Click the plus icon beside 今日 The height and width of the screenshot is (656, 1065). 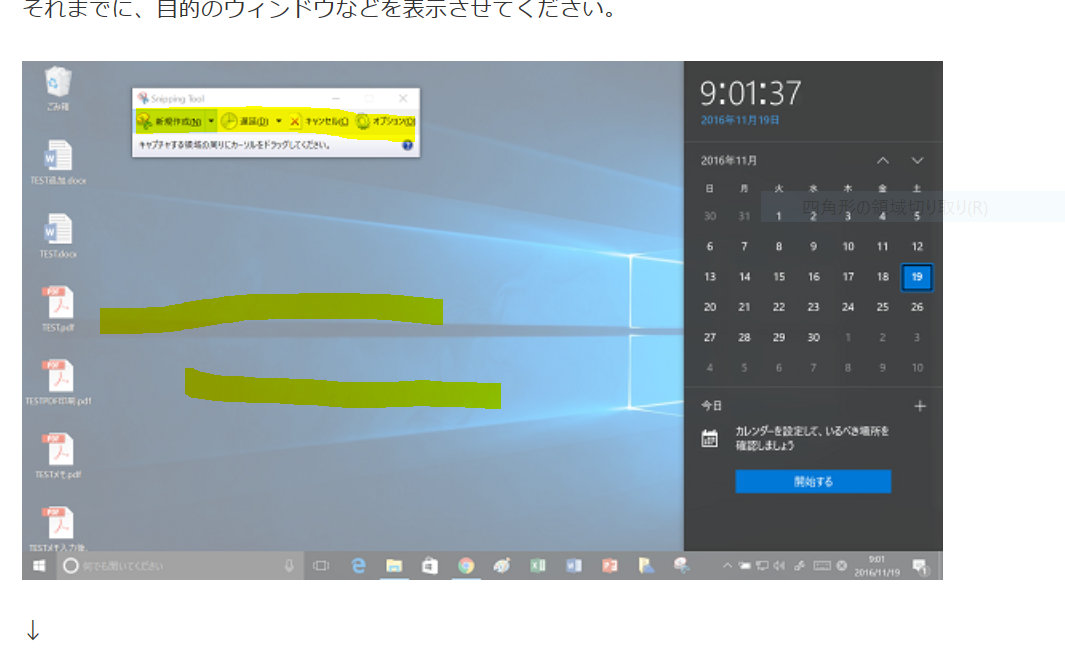click(920, 406)
